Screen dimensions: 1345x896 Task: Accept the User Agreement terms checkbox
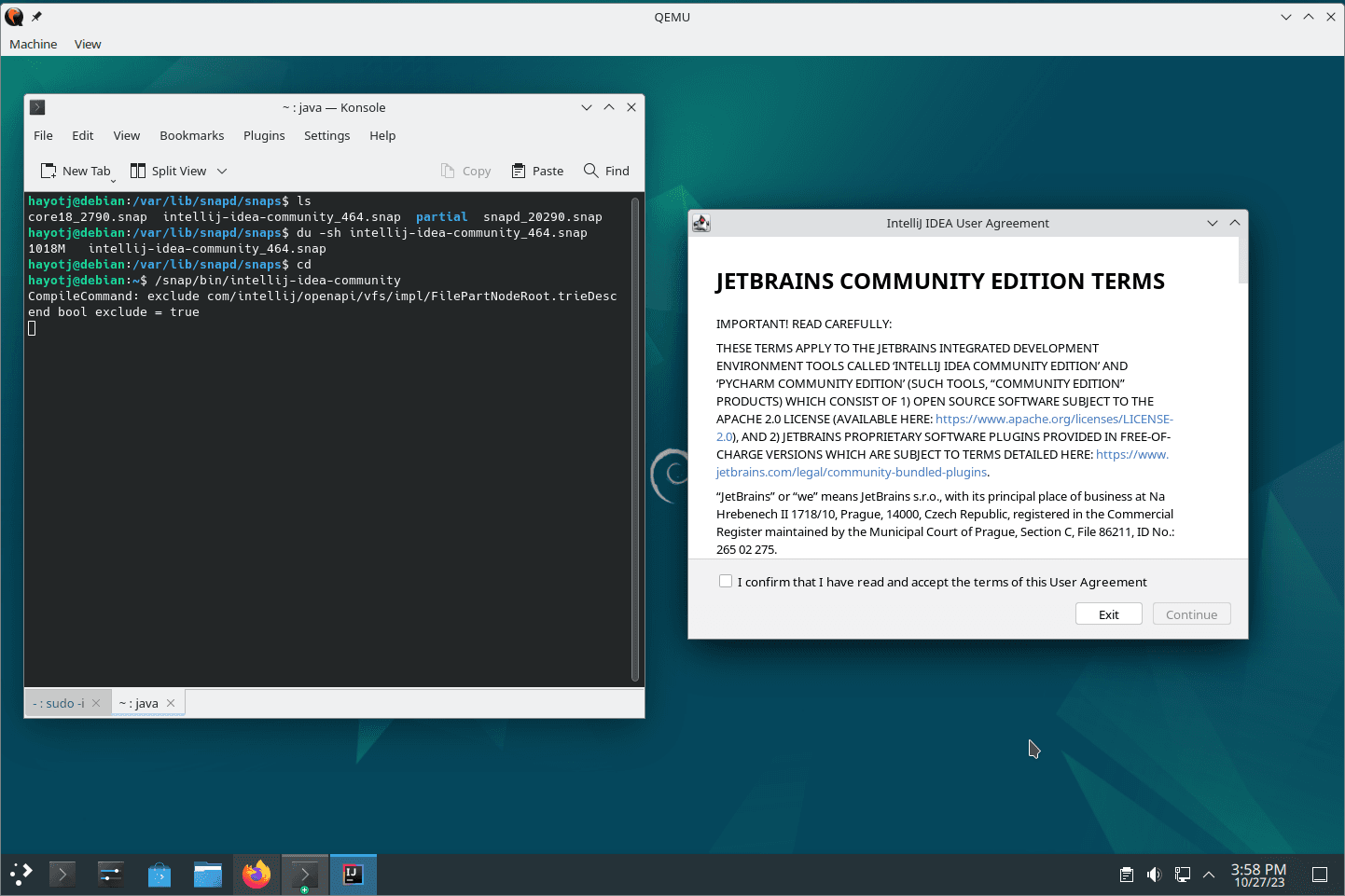(726, 582)
